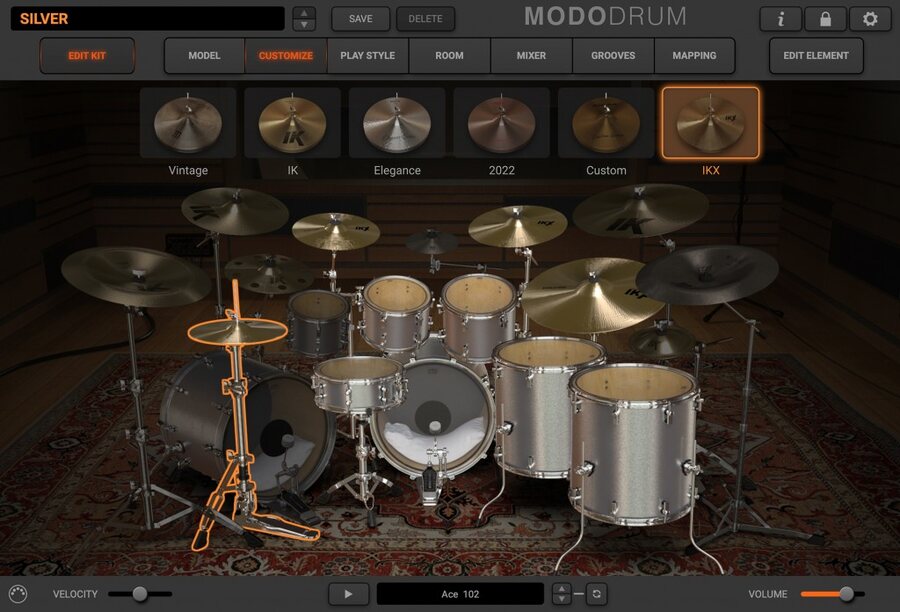This screenshot has height=612, width=900.
Task: Switch to the MIXER tab
Action: coord(531,56)
